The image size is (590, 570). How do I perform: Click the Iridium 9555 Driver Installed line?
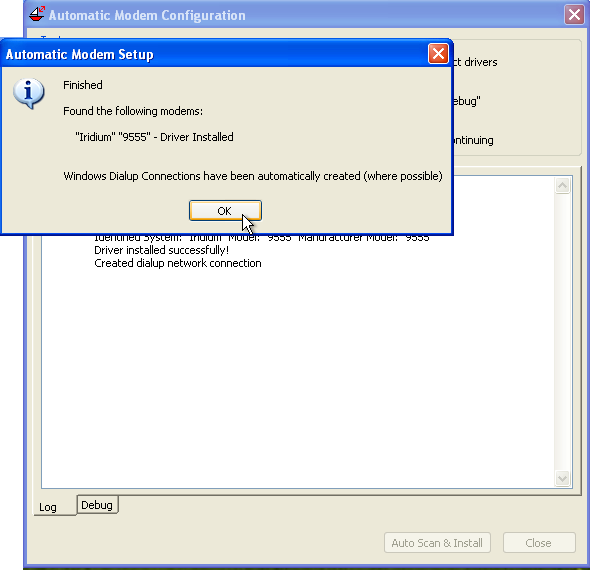point(154,137)
